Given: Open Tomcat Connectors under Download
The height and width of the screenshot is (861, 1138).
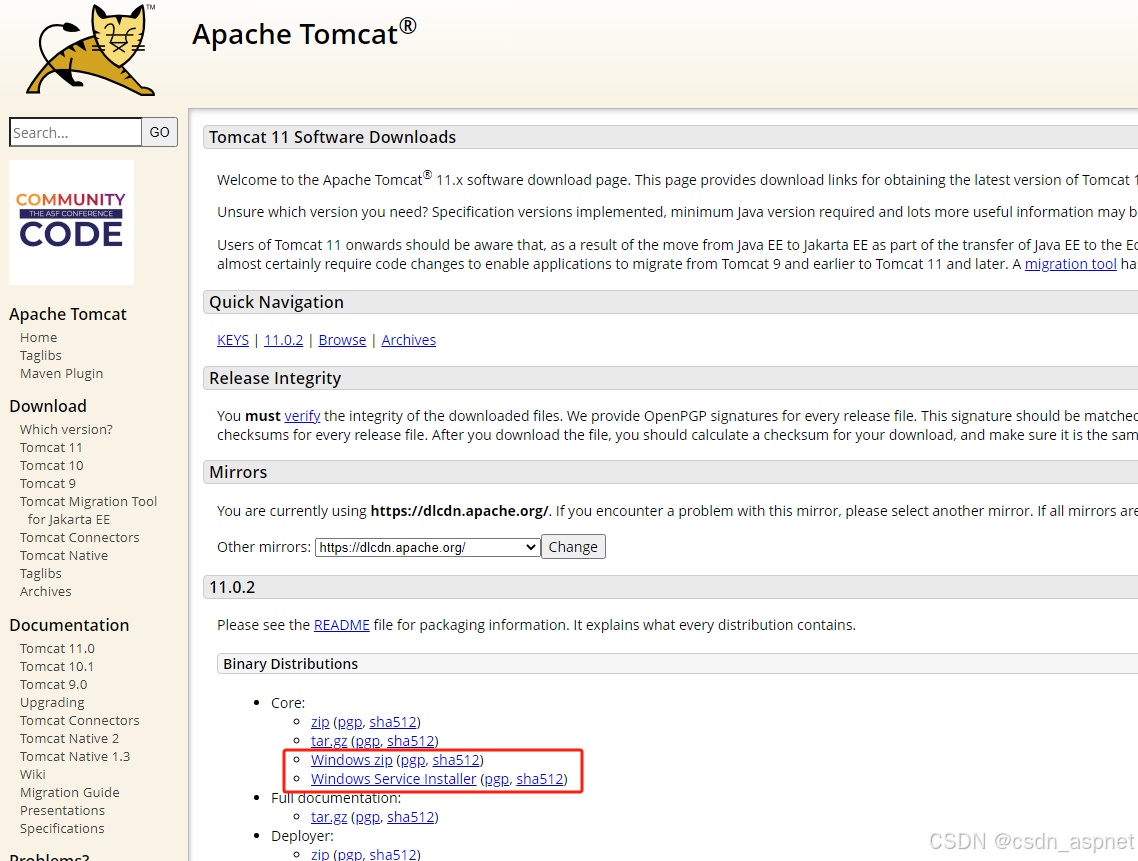Looking at the screenshot, I should point(80,538).
